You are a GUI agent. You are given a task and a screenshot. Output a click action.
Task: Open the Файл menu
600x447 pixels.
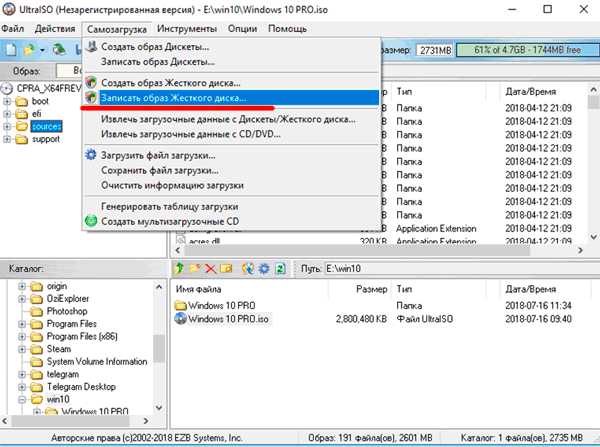(12, 29)
